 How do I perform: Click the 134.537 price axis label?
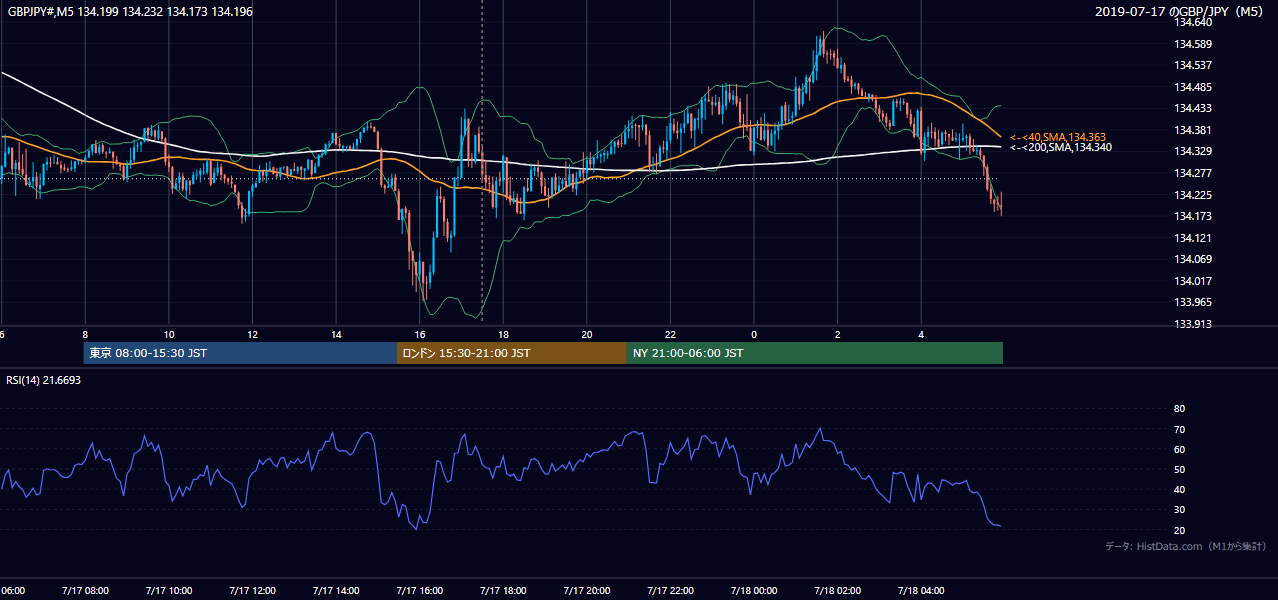[1194, 65]
